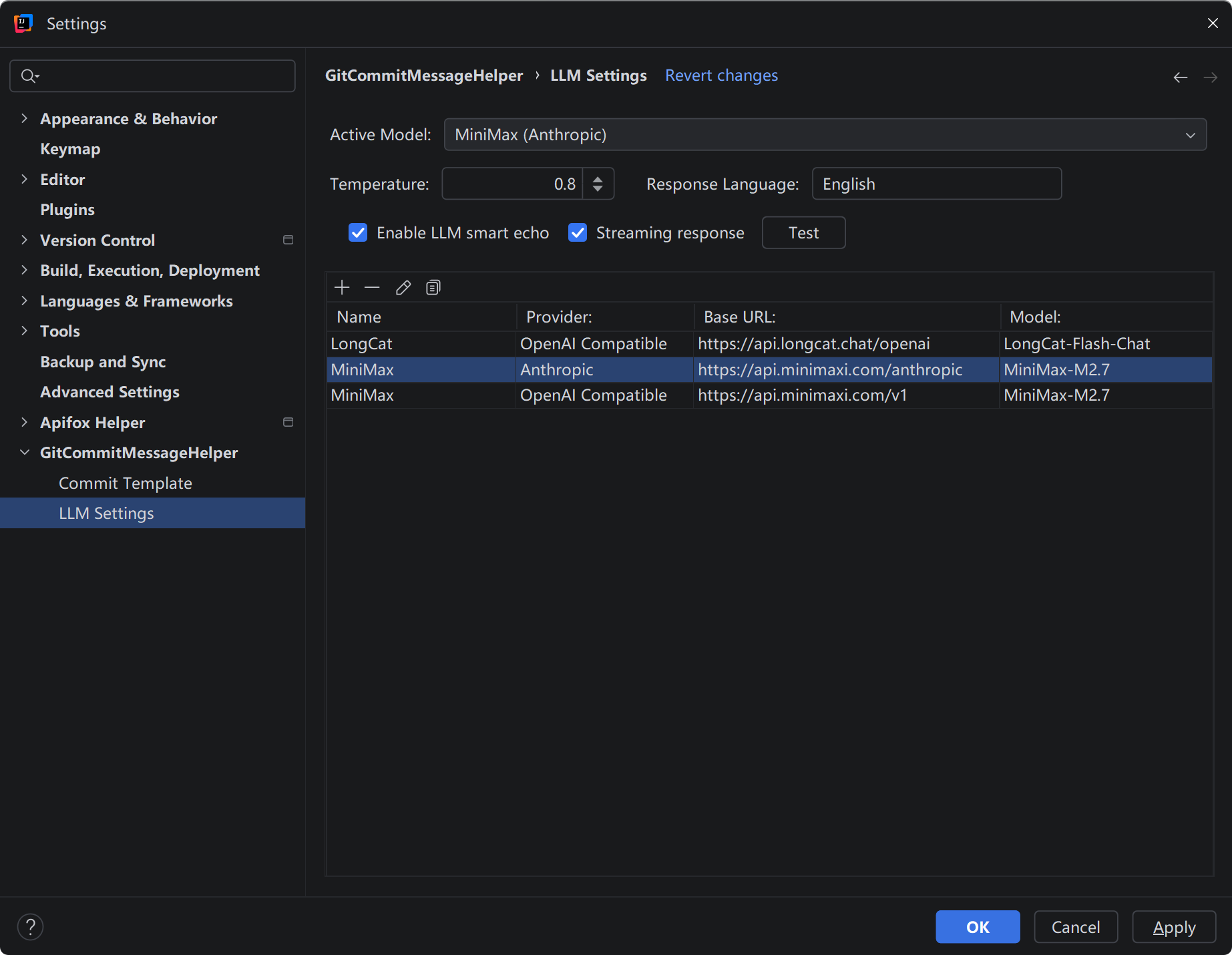Screen dimensions: 1232x955
Task: Toggle Enable LLM smart echo checkbox
Action: tap(358, 232)
